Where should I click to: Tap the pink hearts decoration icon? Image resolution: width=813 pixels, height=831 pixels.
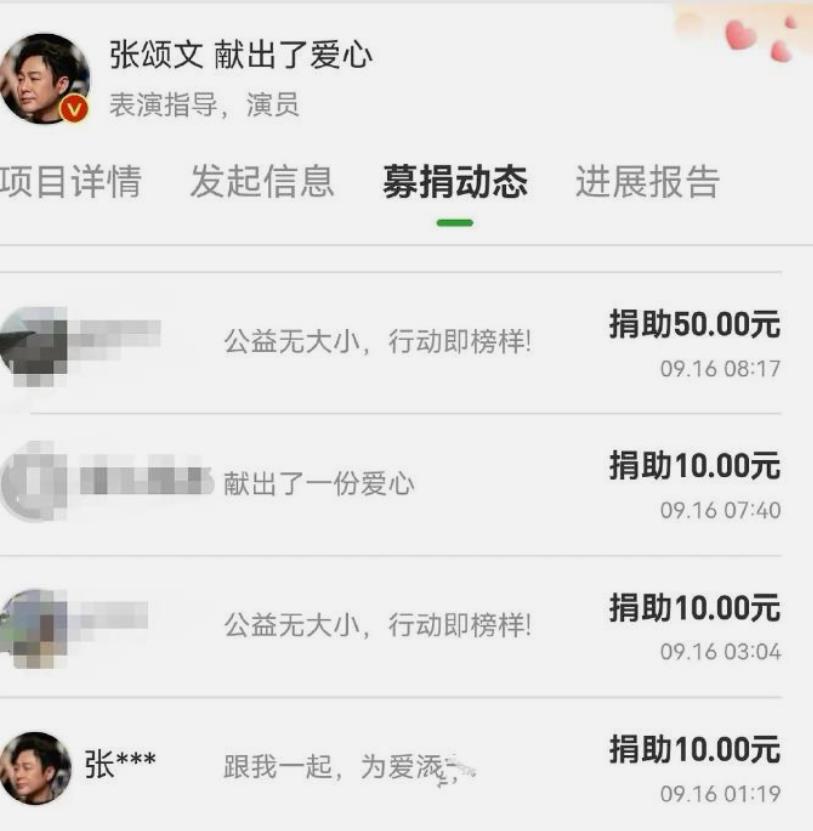point(758,39)
